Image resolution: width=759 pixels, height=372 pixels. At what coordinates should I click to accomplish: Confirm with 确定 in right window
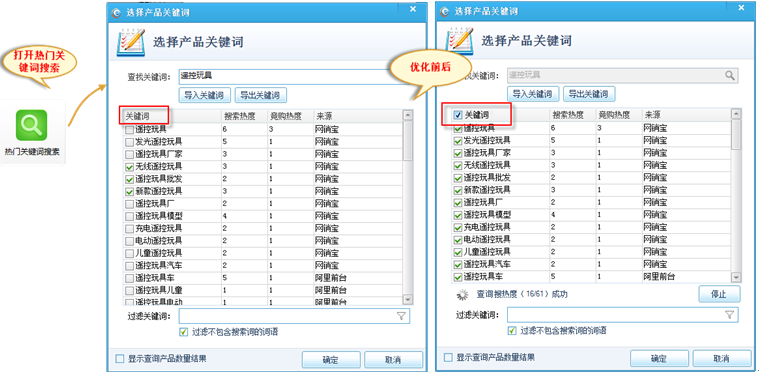click(659, 358)
